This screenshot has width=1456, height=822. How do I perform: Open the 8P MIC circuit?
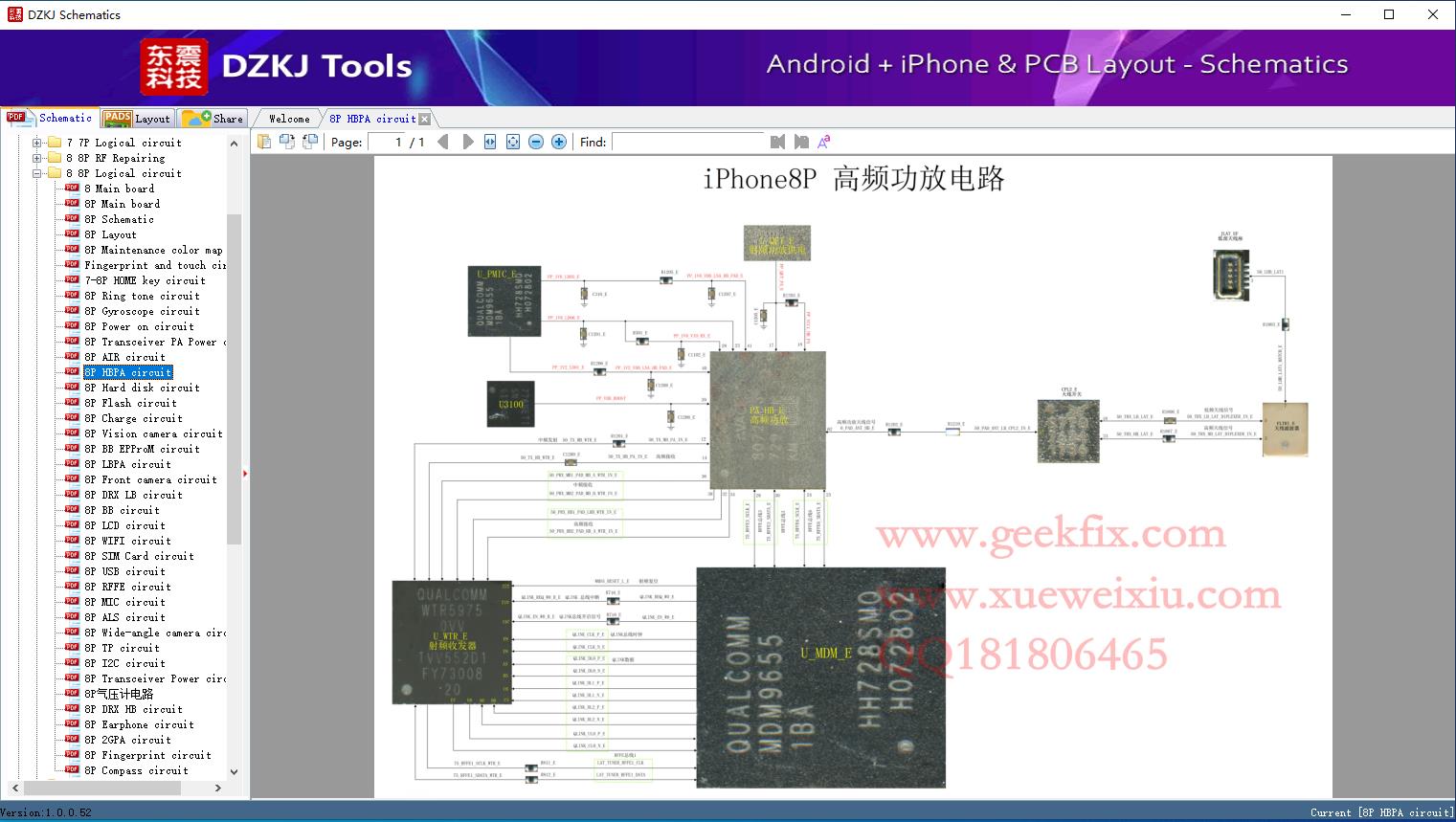tap(124, 602)
